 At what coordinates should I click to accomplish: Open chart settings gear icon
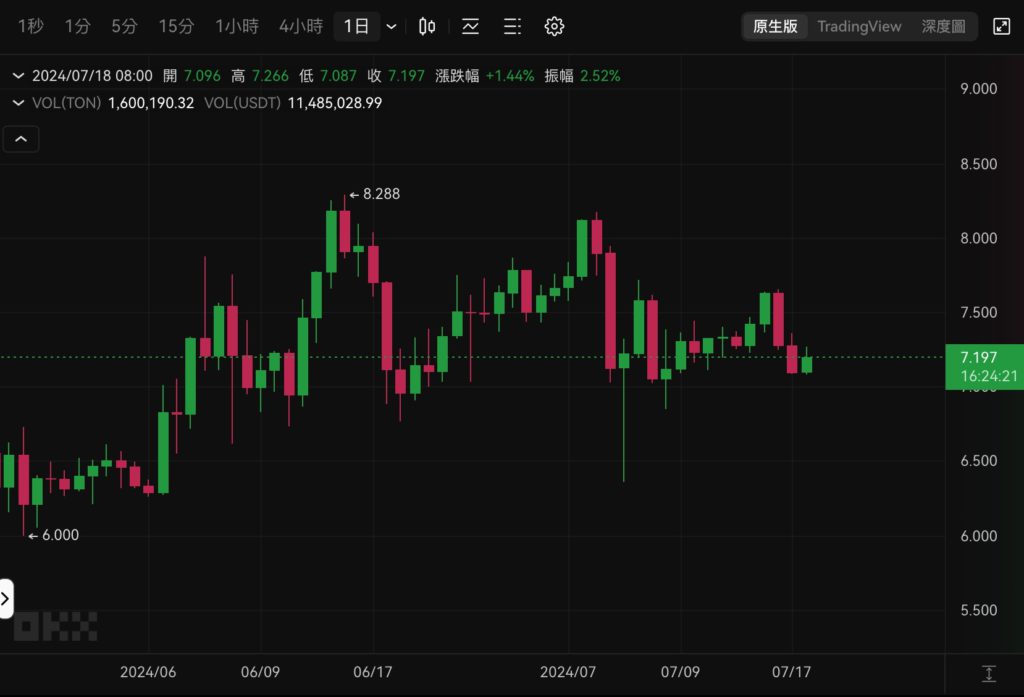click(x=554, y=26)
